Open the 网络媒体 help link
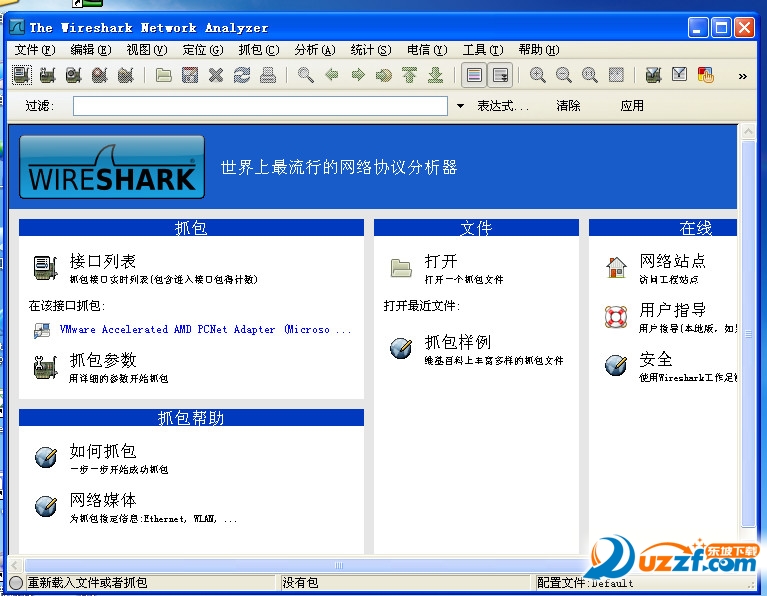This screenshot has width=767, height=596. coord(103,500)
